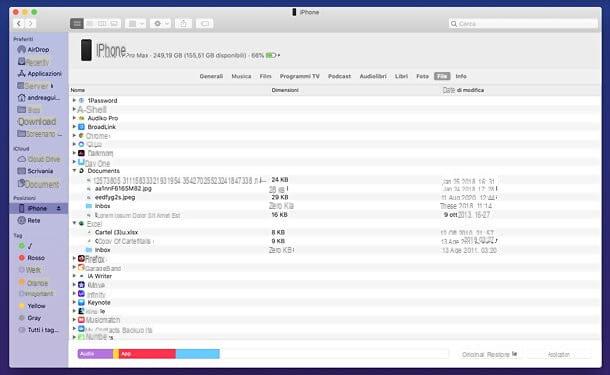Screen dimensions: 610x375
Task: Switch to the Podcast tab
Action: pos(339,76)
